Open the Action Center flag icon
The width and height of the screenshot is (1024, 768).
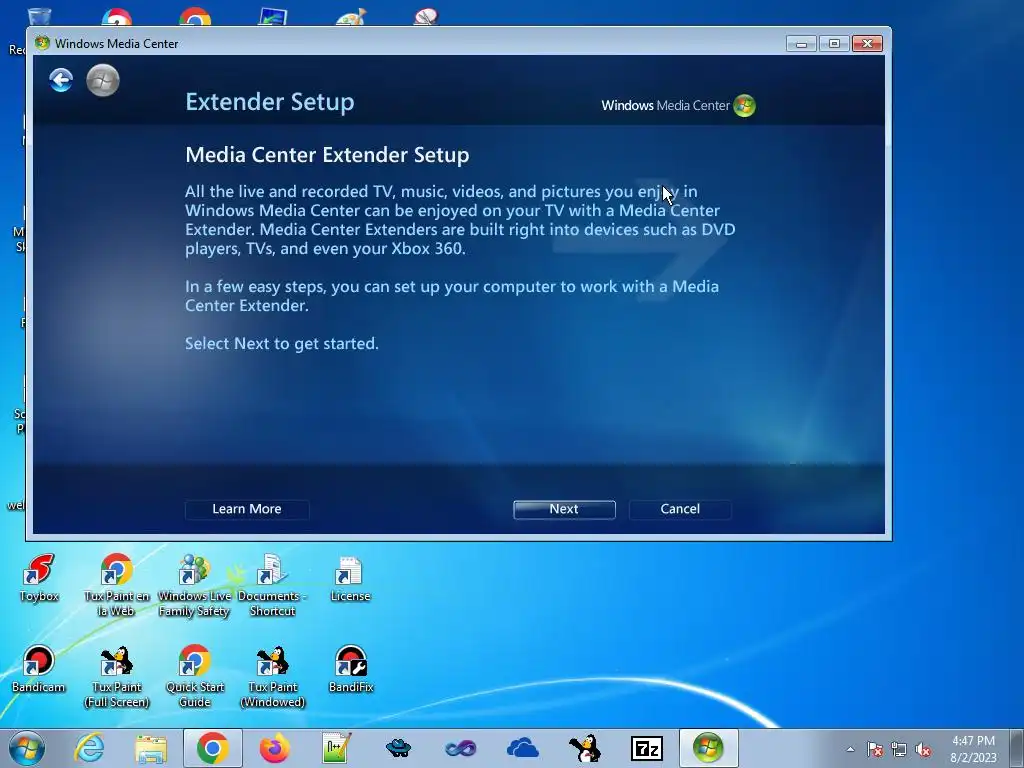(x=875, y=749)
